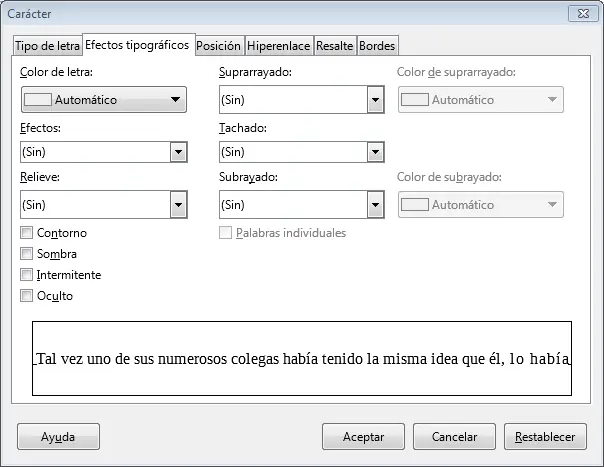
Task: Click the Relieve label
Action: tap(40, 177)
